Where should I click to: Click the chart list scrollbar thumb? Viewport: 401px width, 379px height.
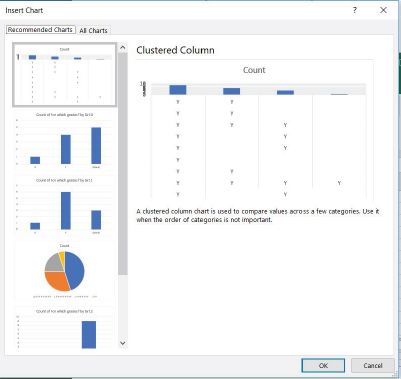click(x=123, y=163)
